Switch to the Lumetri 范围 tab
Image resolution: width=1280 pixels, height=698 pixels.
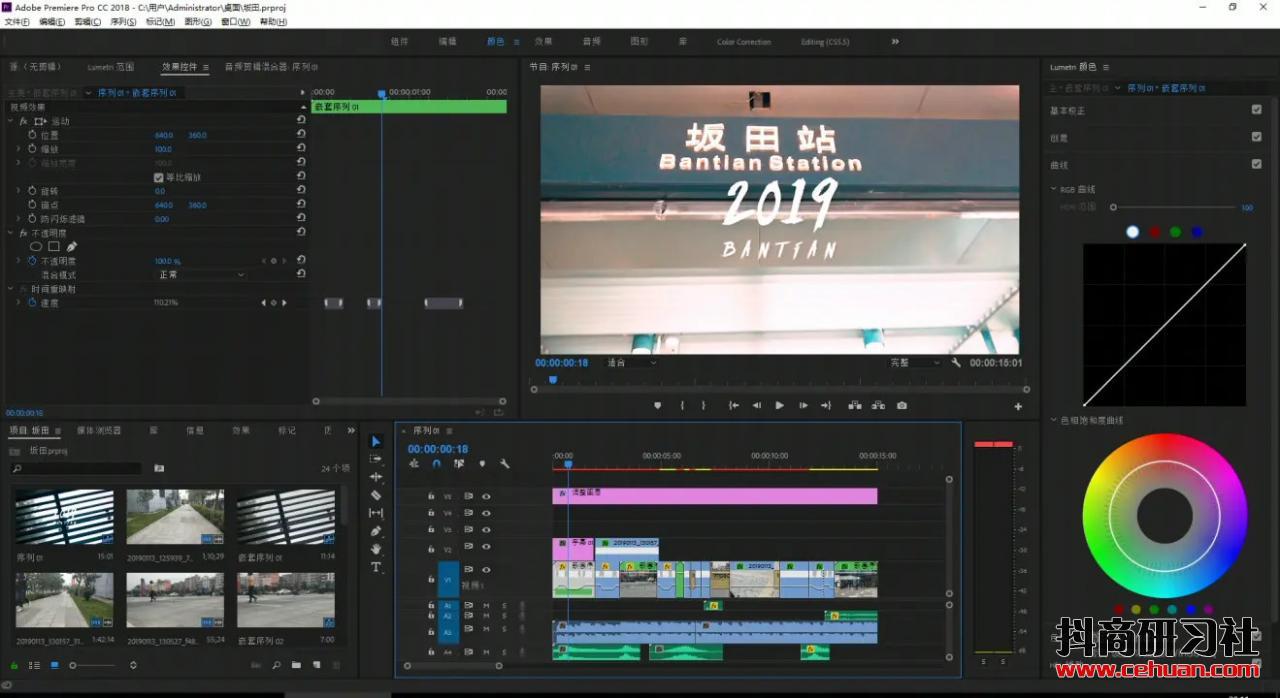(110, 67)
